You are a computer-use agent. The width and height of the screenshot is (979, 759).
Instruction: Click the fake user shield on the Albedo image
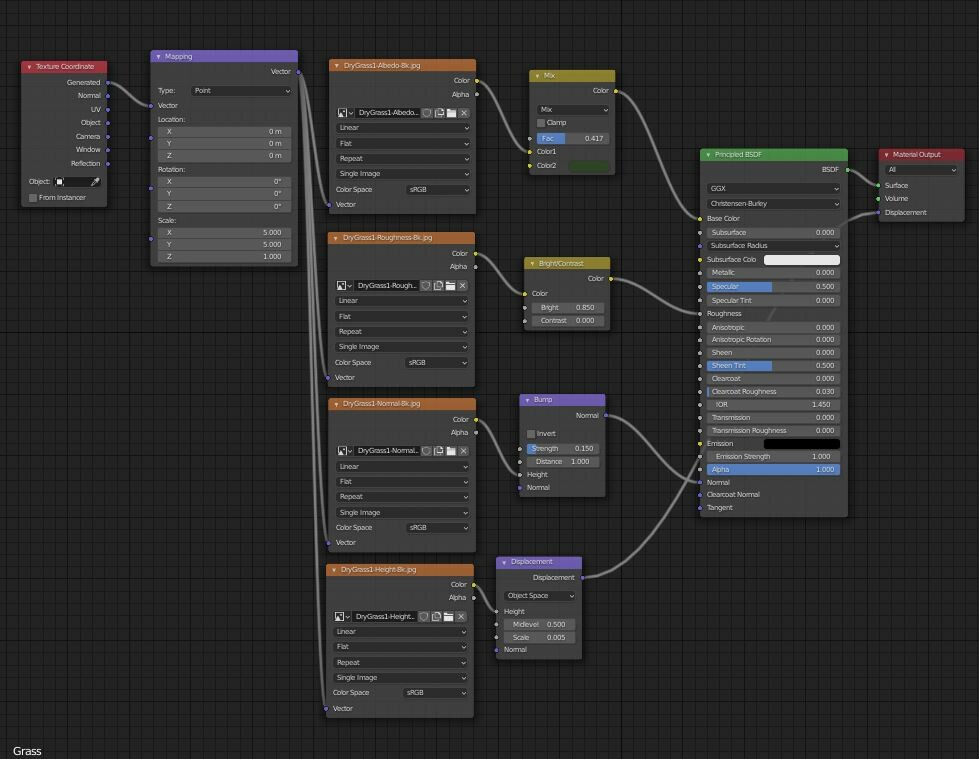425,113
